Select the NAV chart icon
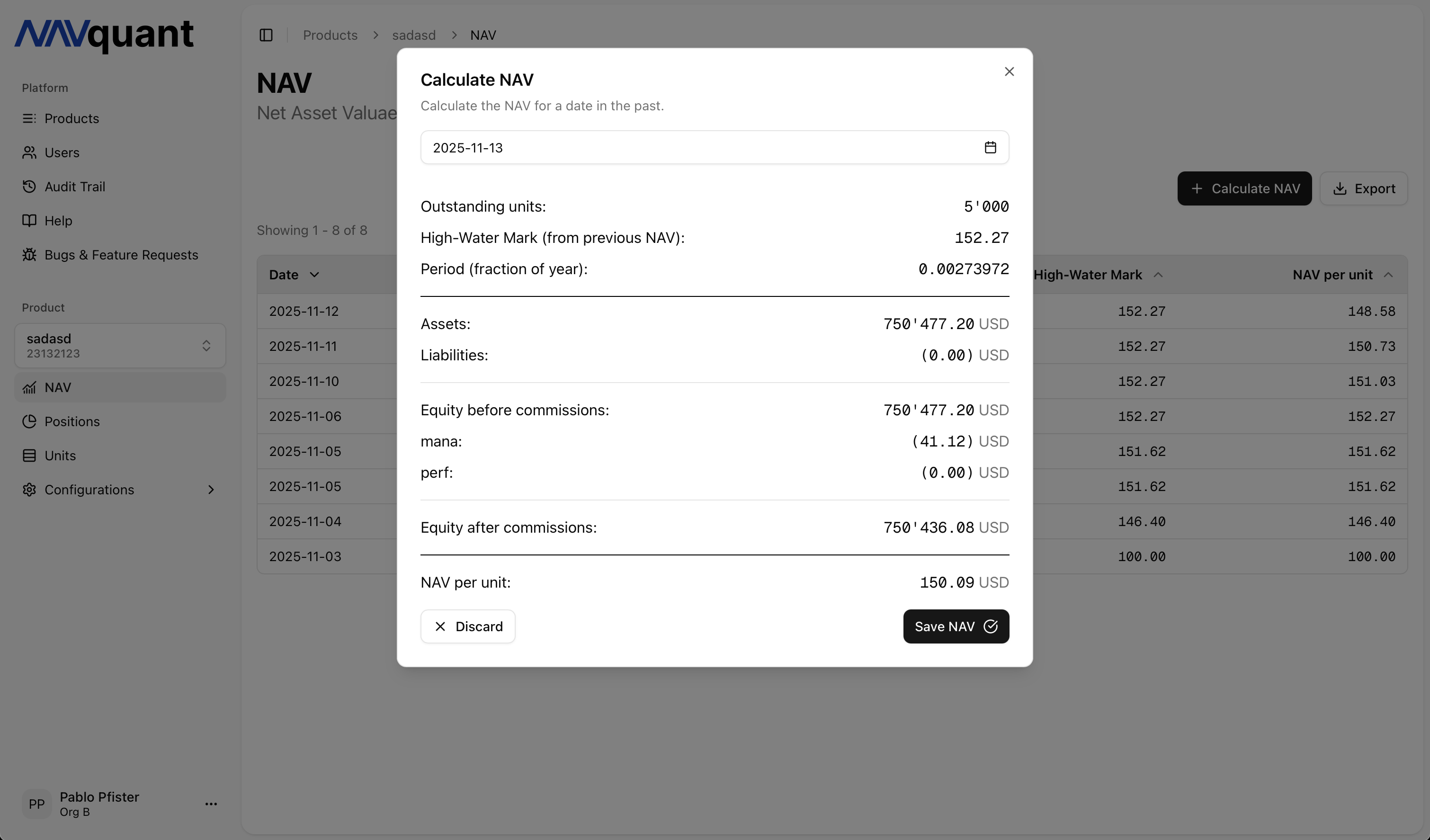Image resolution: width=1430 pixels, height=840 pixels. (29, 387)
